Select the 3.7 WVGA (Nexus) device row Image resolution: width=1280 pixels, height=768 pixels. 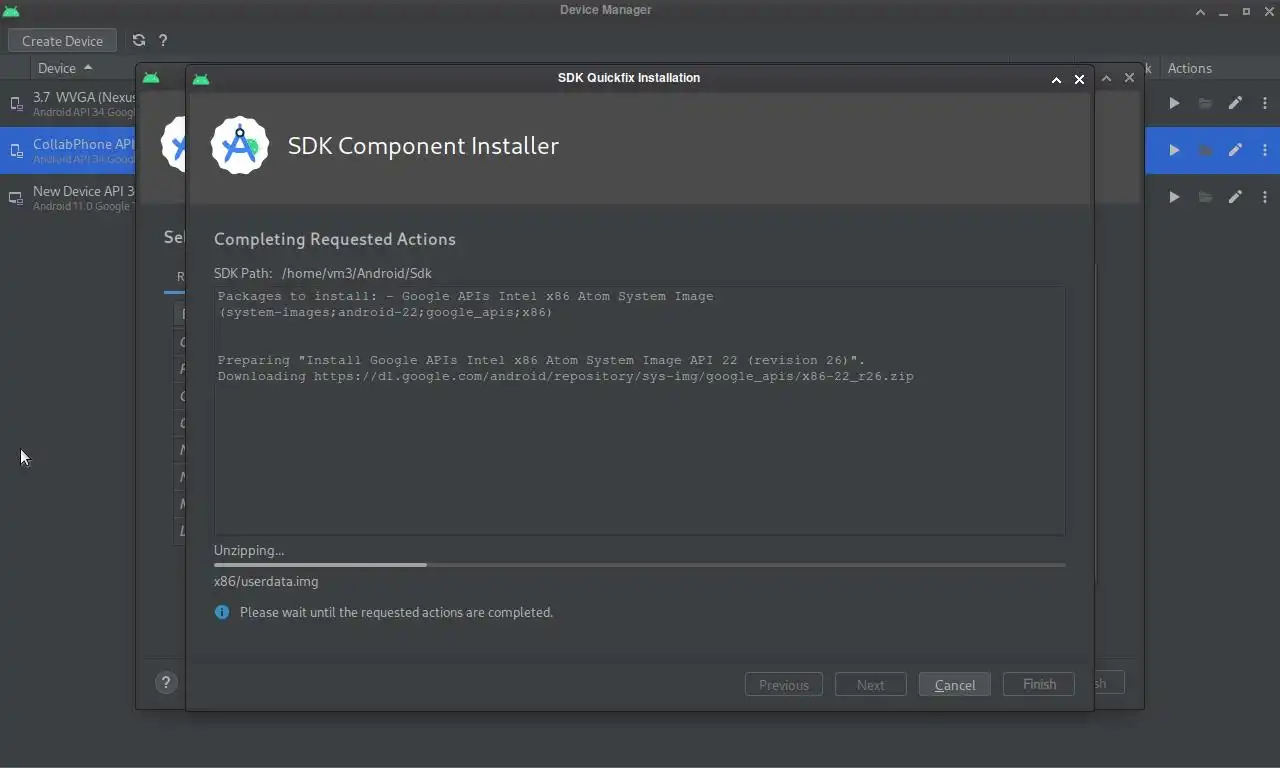pos(68,103)
